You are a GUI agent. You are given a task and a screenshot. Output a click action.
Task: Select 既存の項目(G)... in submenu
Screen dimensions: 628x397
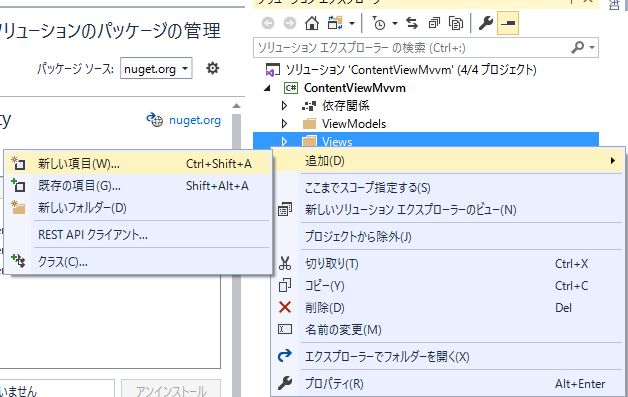point(138,185)
